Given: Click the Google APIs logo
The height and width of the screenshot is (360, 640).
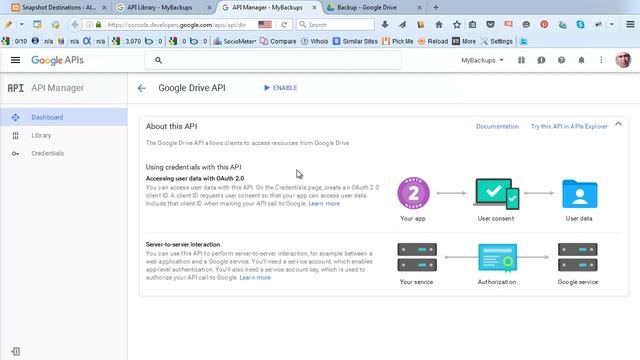Looking at the screenshot, I should coord(58,60).
